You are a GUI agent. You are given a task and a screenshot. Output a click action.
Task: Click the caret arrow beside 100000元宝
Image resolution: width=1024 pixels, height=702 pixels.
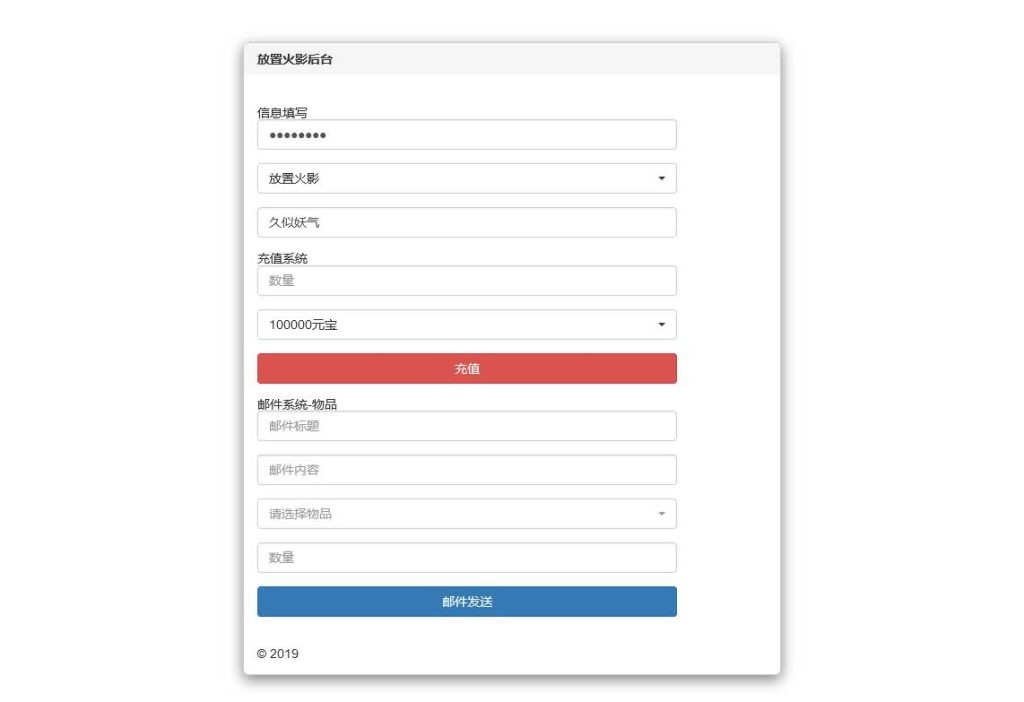point(662,324)
